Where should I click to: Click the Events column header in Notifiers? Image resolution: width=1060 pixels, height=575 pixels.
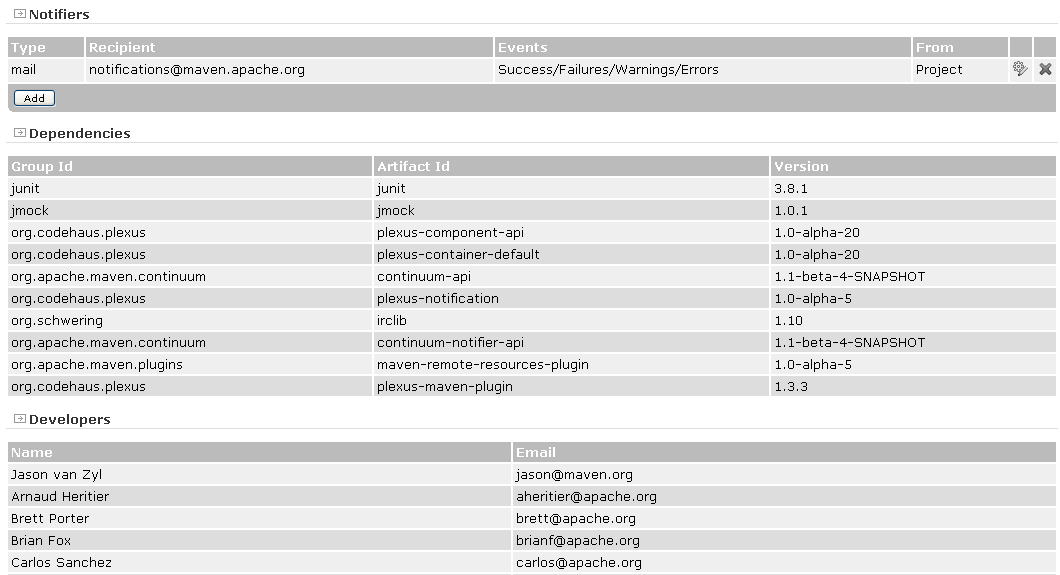[x=522, y=47]
